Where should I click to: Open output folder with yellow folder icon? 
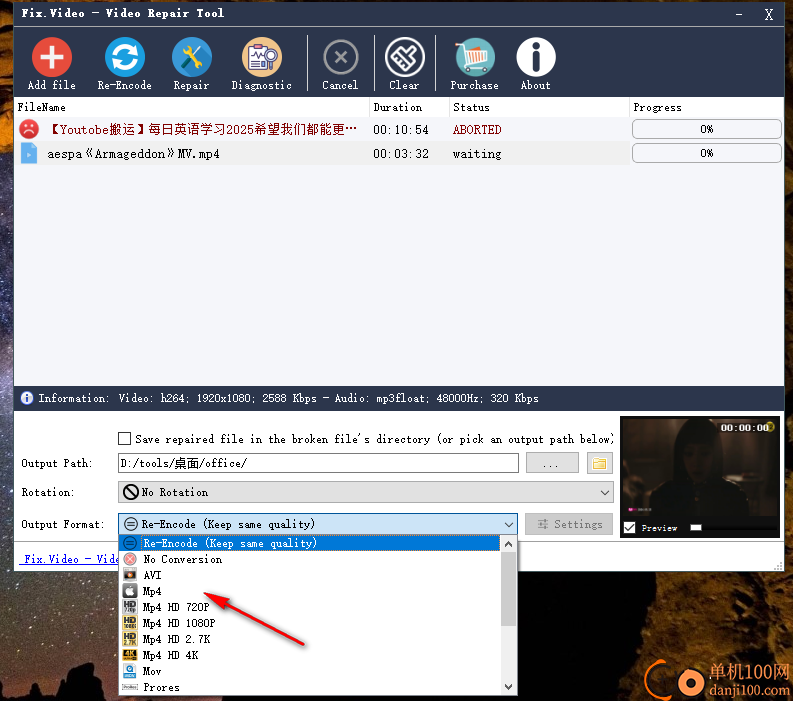[599, 463]
